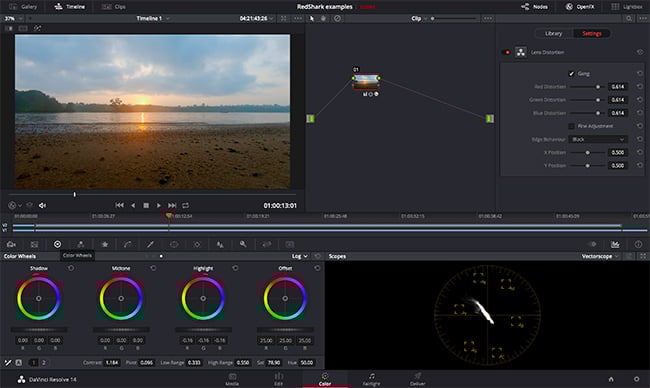Open the Vectorscope scope type dropdown
This screenshot has height=388, width=650.
(600, 256)
